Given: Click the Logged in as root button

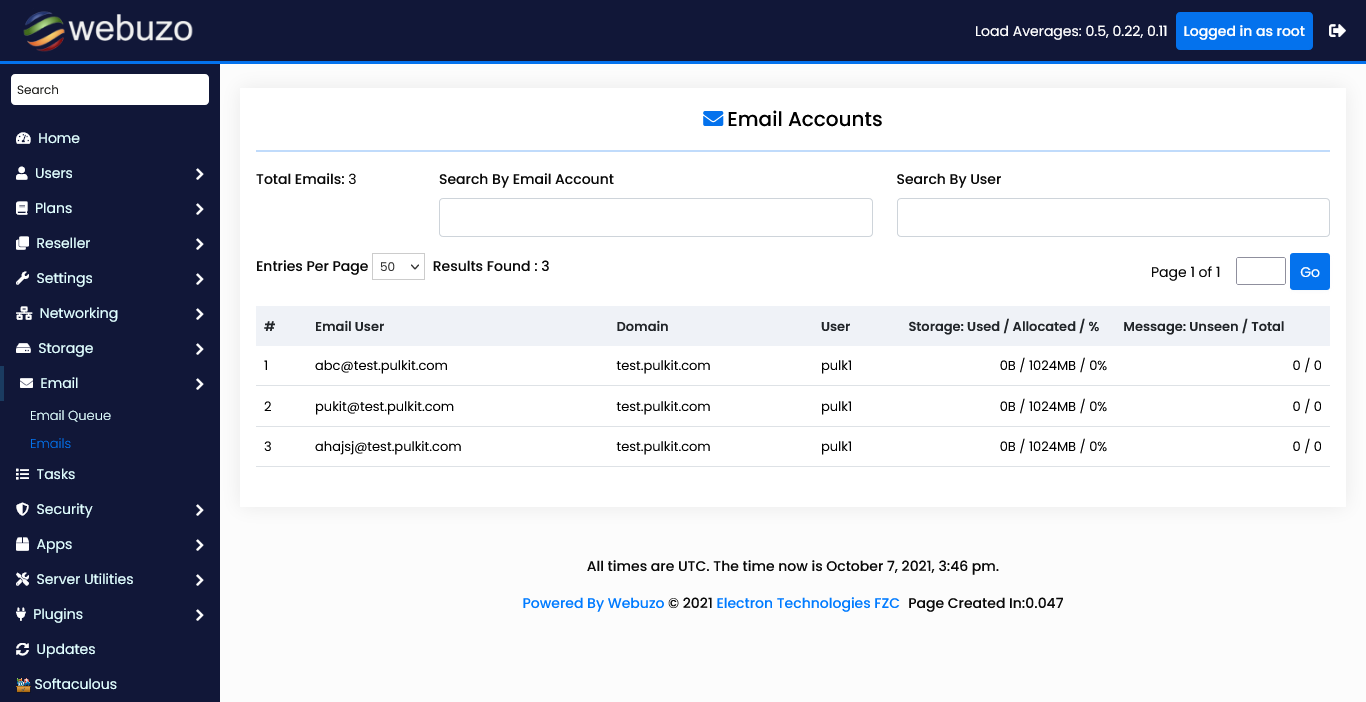Looking at the screenshot, I should coord(1243,31).
